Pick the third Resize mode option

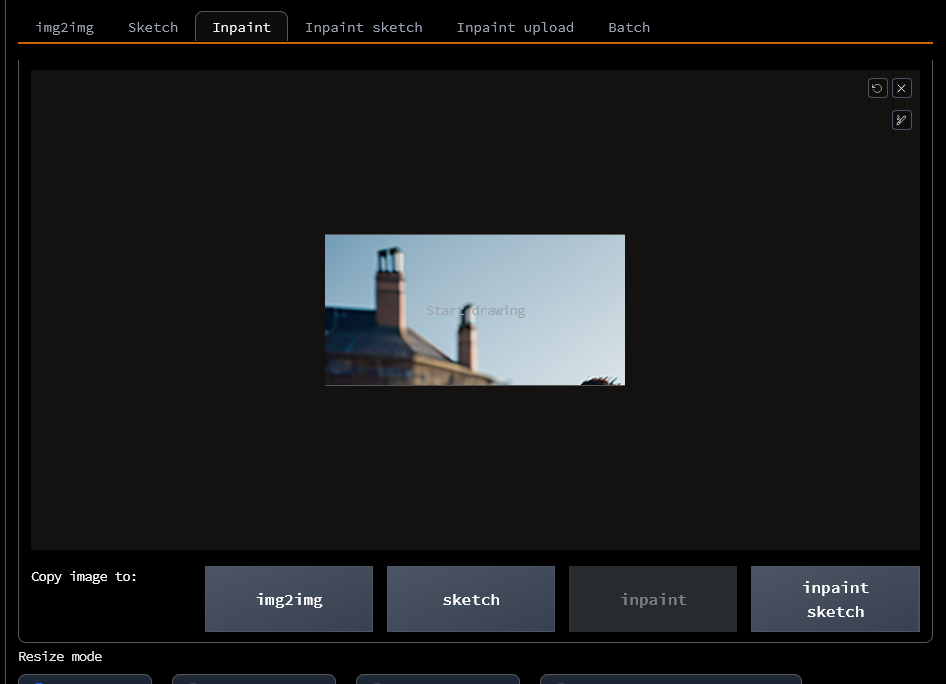(438, 681)
